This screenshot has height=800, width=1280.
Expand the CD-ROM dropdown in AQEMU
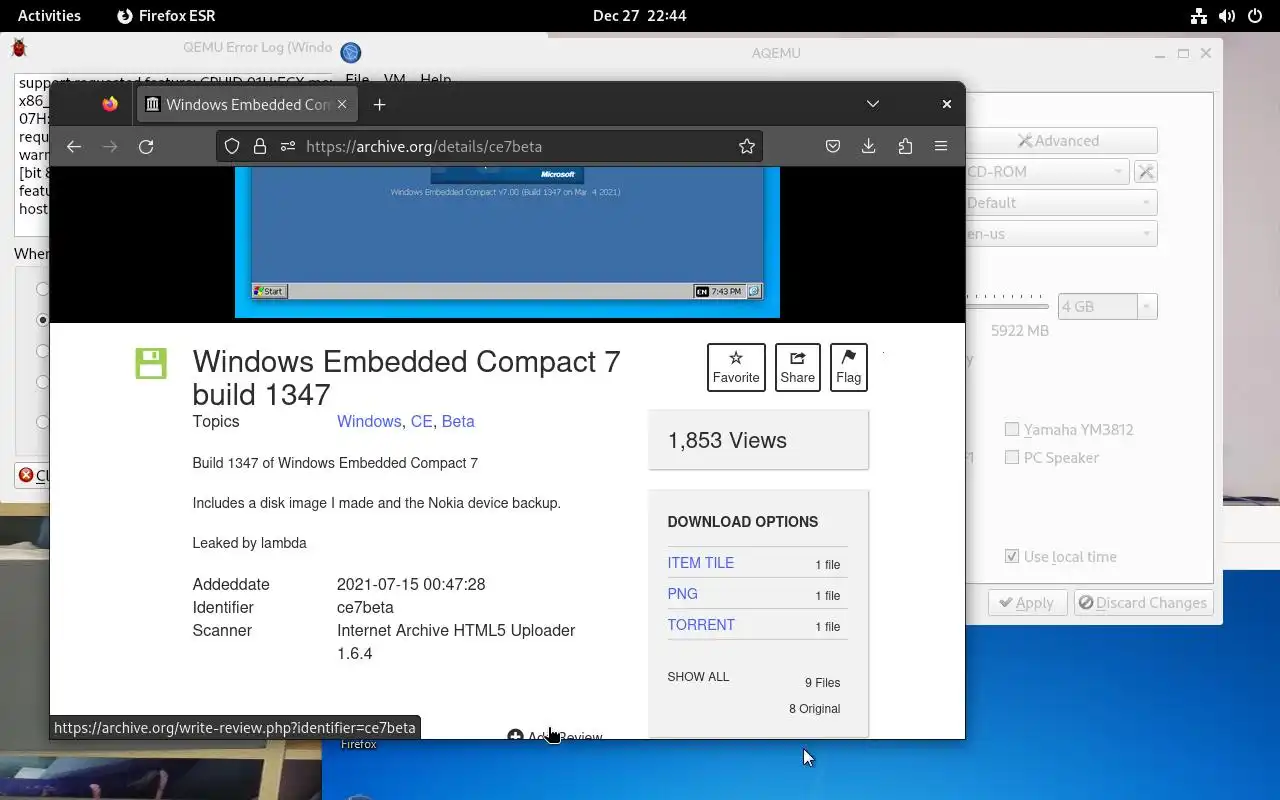pos(1047,172)
